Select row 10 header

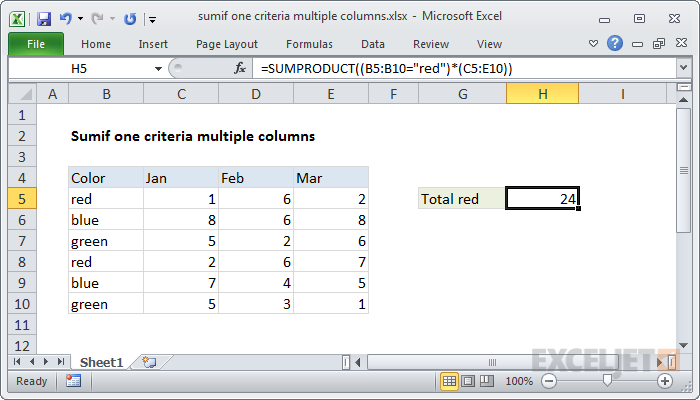coord(22,304)
